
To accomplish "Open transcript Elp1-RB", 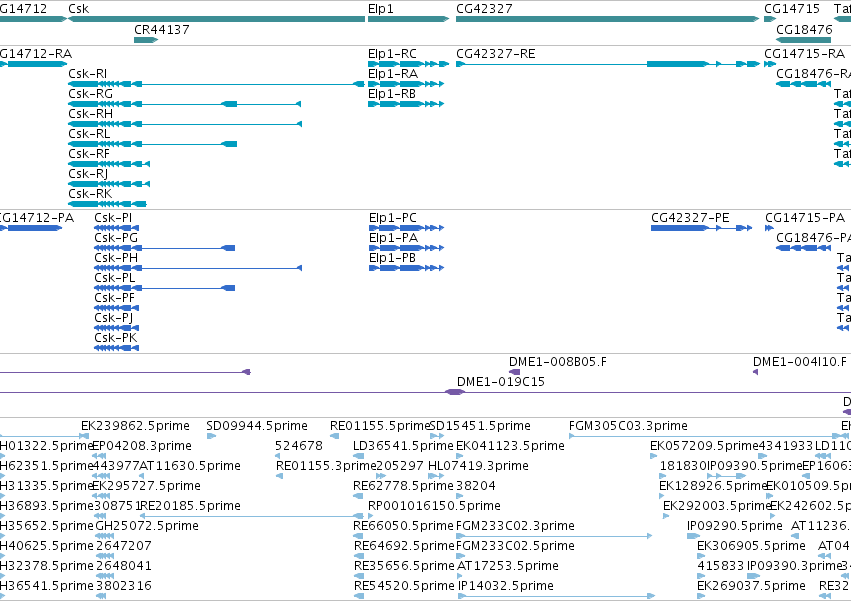I will 406,104.
